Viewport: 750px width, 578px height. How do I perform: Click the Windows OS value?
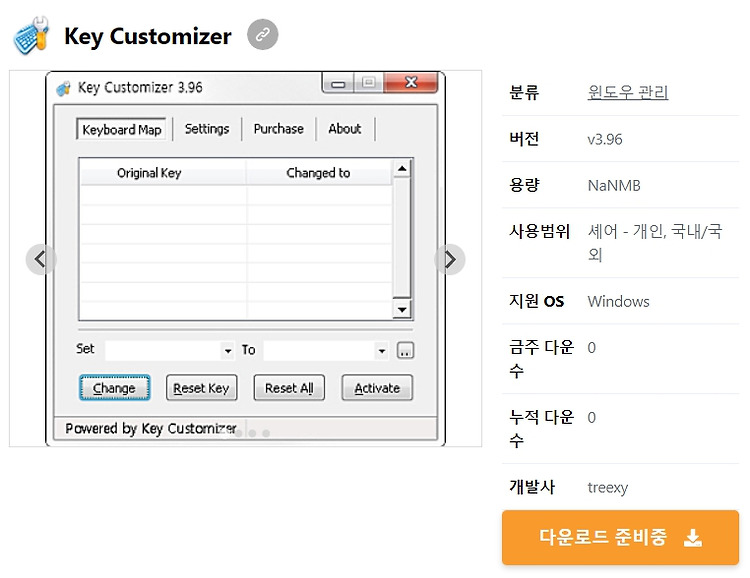[618, 301]
